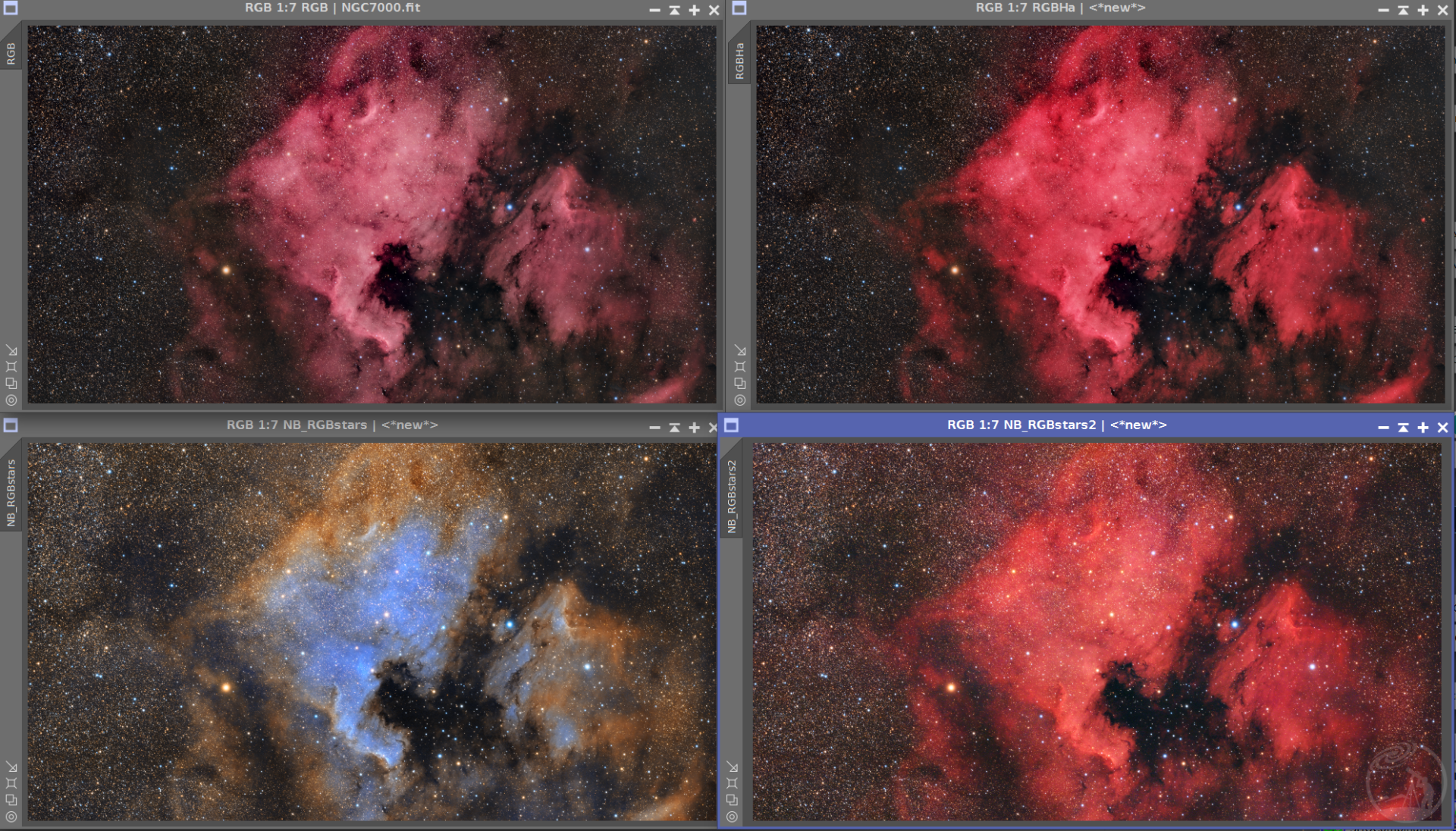Click the window menu icon of NGC7000.fit window
1456x831 pixels.
coord(11,8)
